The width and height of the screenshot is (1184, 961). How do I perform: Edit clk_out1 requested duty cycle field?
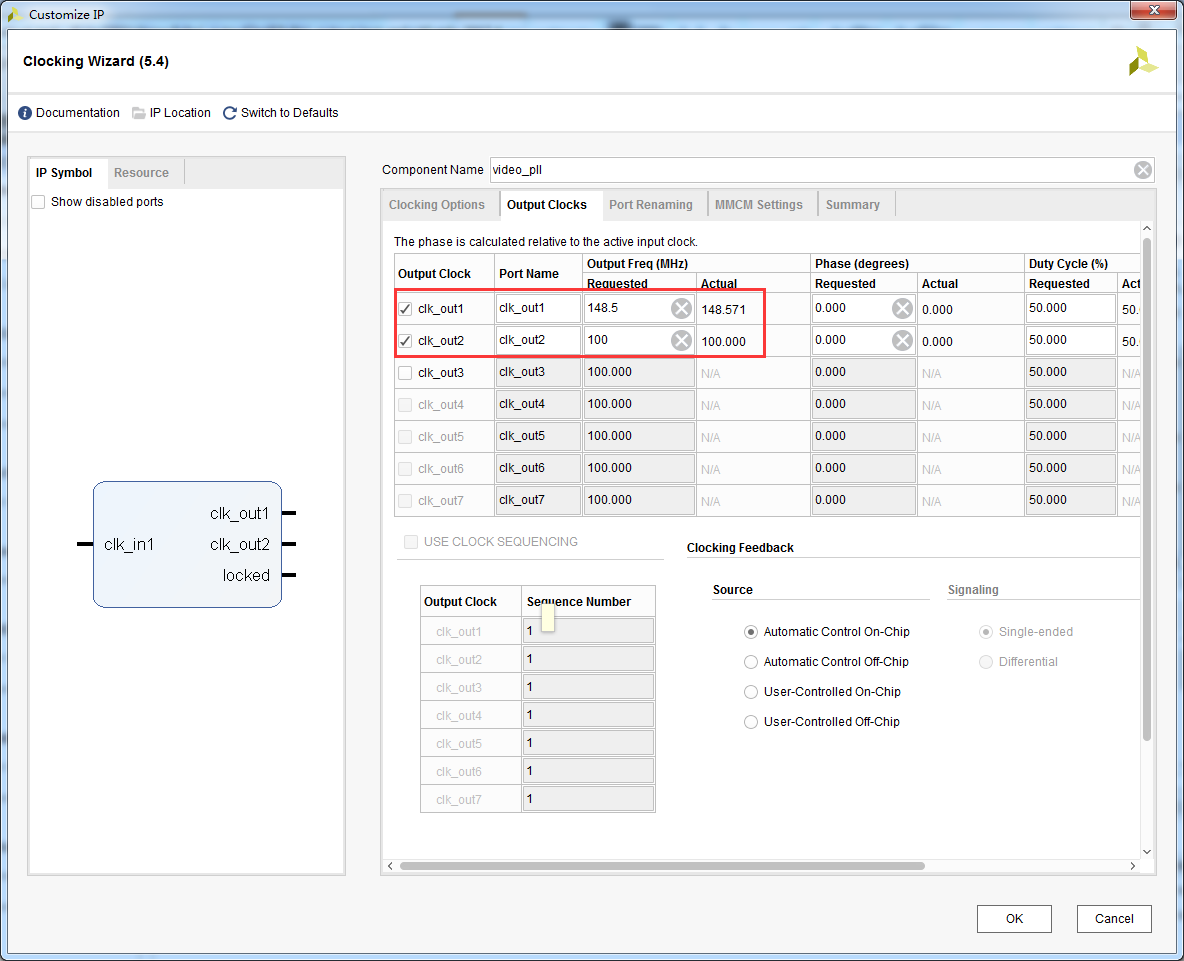pyautogui.click(x=1070, y=308)
